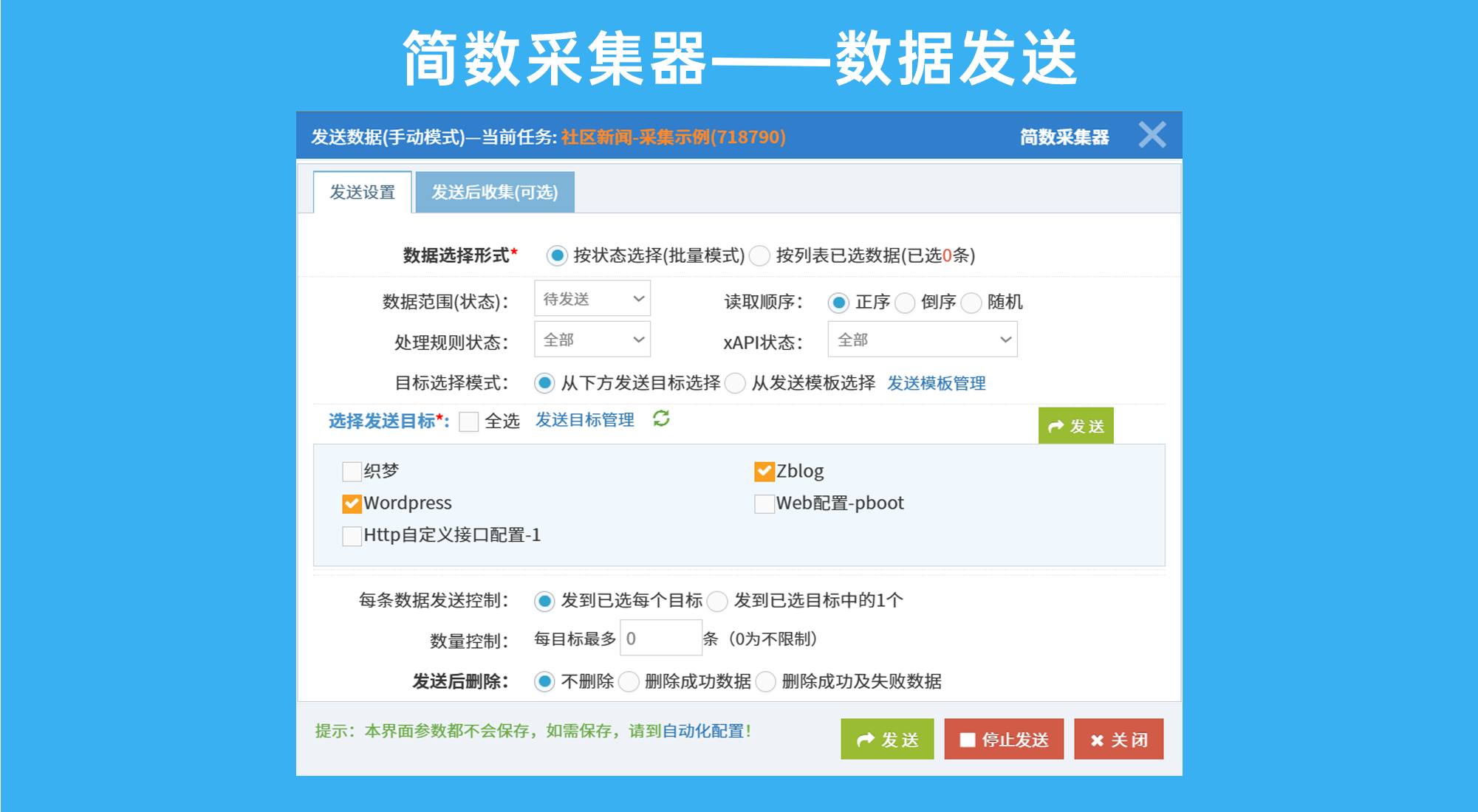Select 发到已选每个目标 option
This screenshot has height=812, width=1478.
click(x=545, y=601)
